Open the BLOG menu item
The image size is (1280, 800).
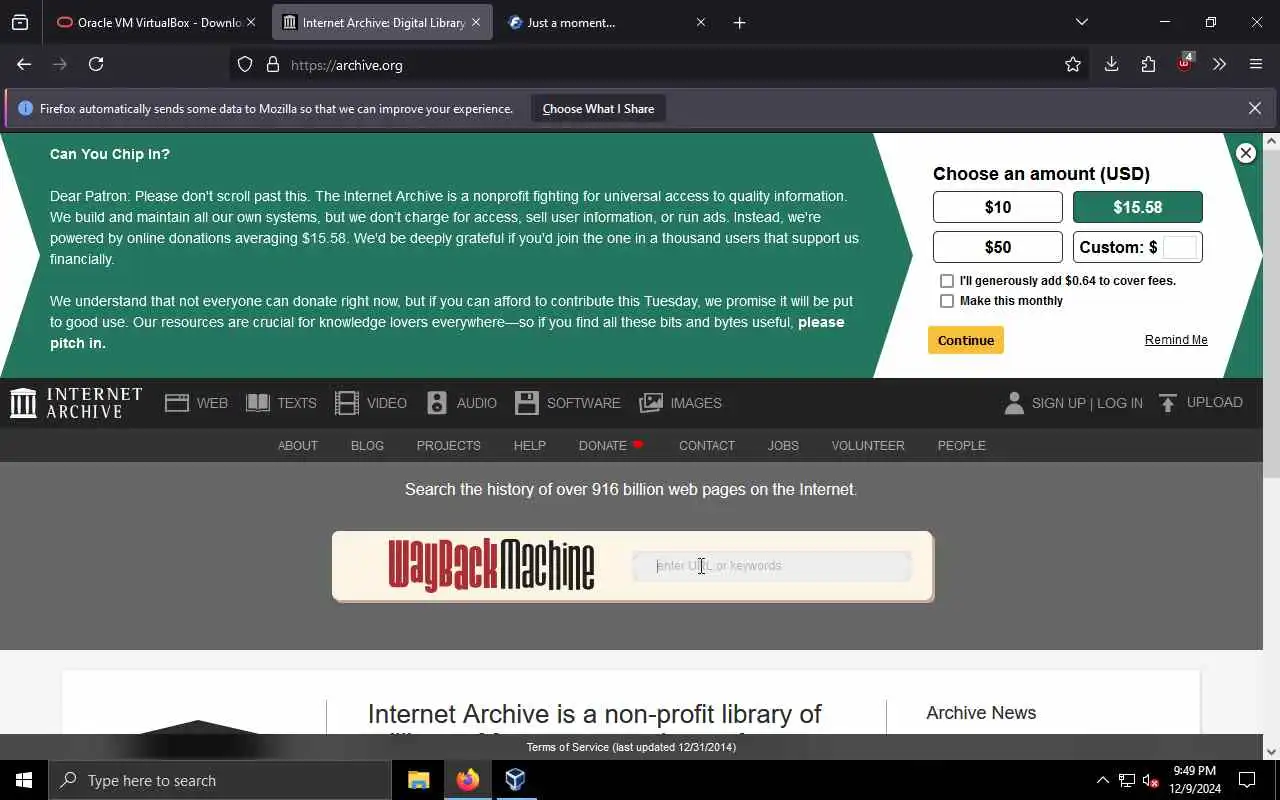(367, 446)
